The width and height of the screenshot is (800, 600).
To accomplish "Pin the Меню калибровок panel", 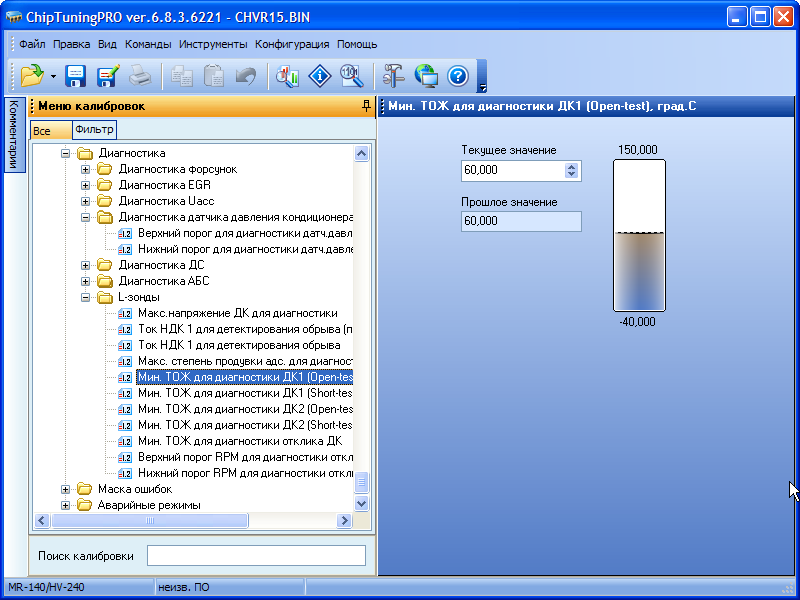I will [366, 106].
